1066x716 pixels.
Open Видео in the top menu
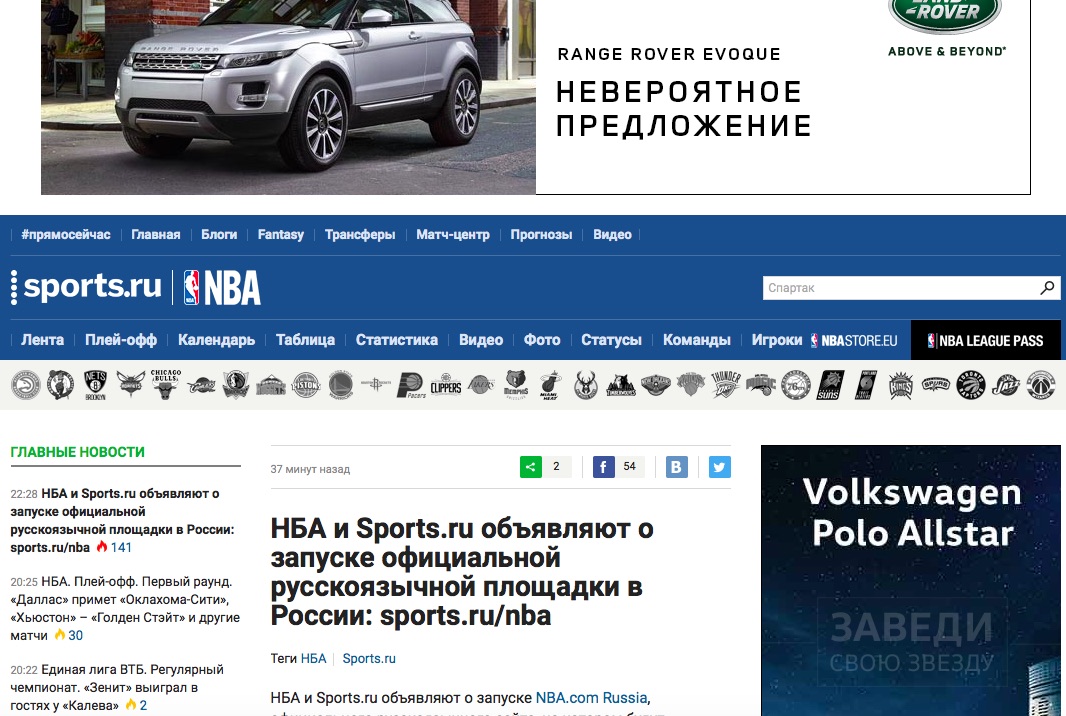[x=612, y=235]
